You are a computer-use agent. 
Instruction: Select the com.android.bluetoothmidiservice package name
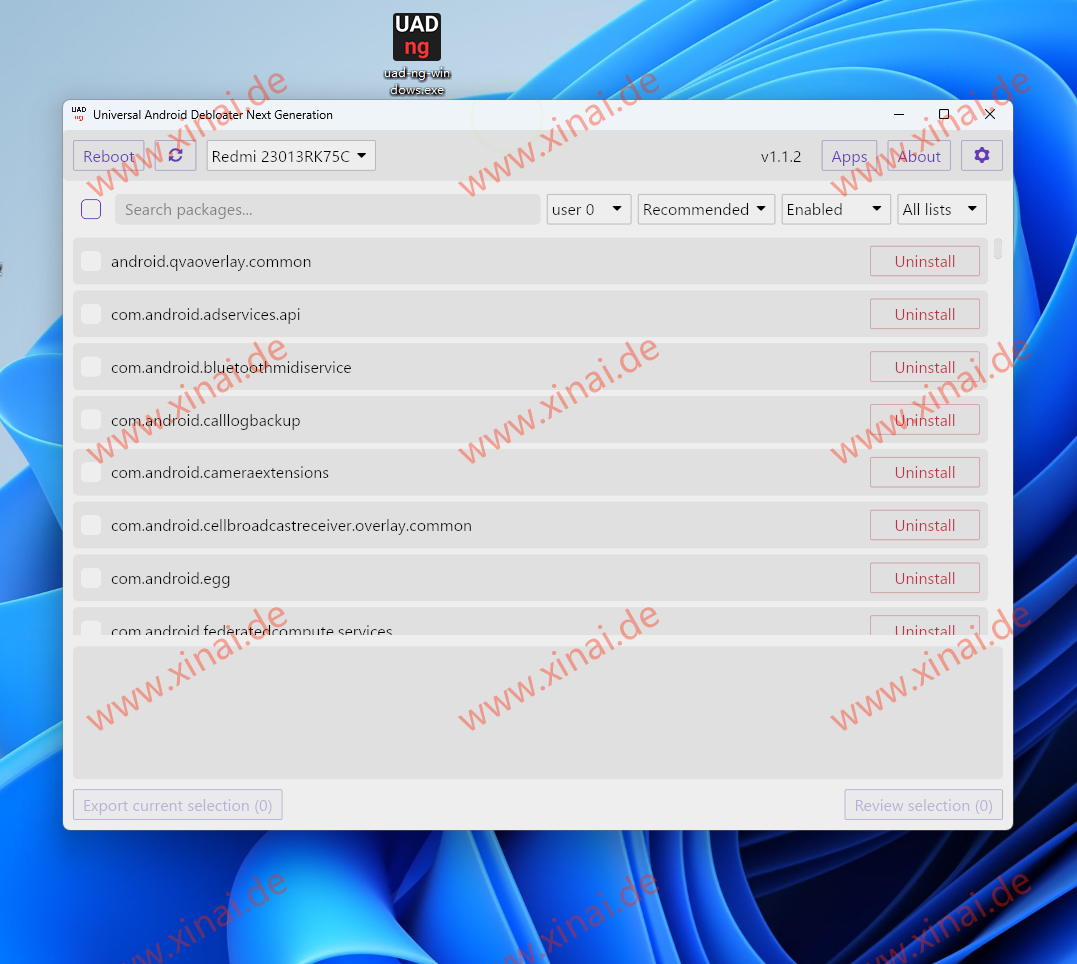(x=231, y=368)
